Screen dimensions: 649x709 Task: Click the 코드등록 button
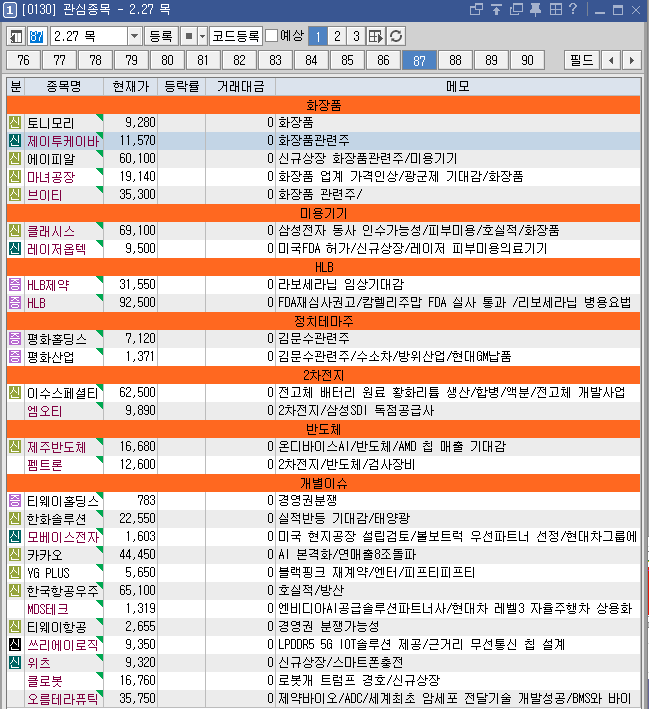coord(236,36)
